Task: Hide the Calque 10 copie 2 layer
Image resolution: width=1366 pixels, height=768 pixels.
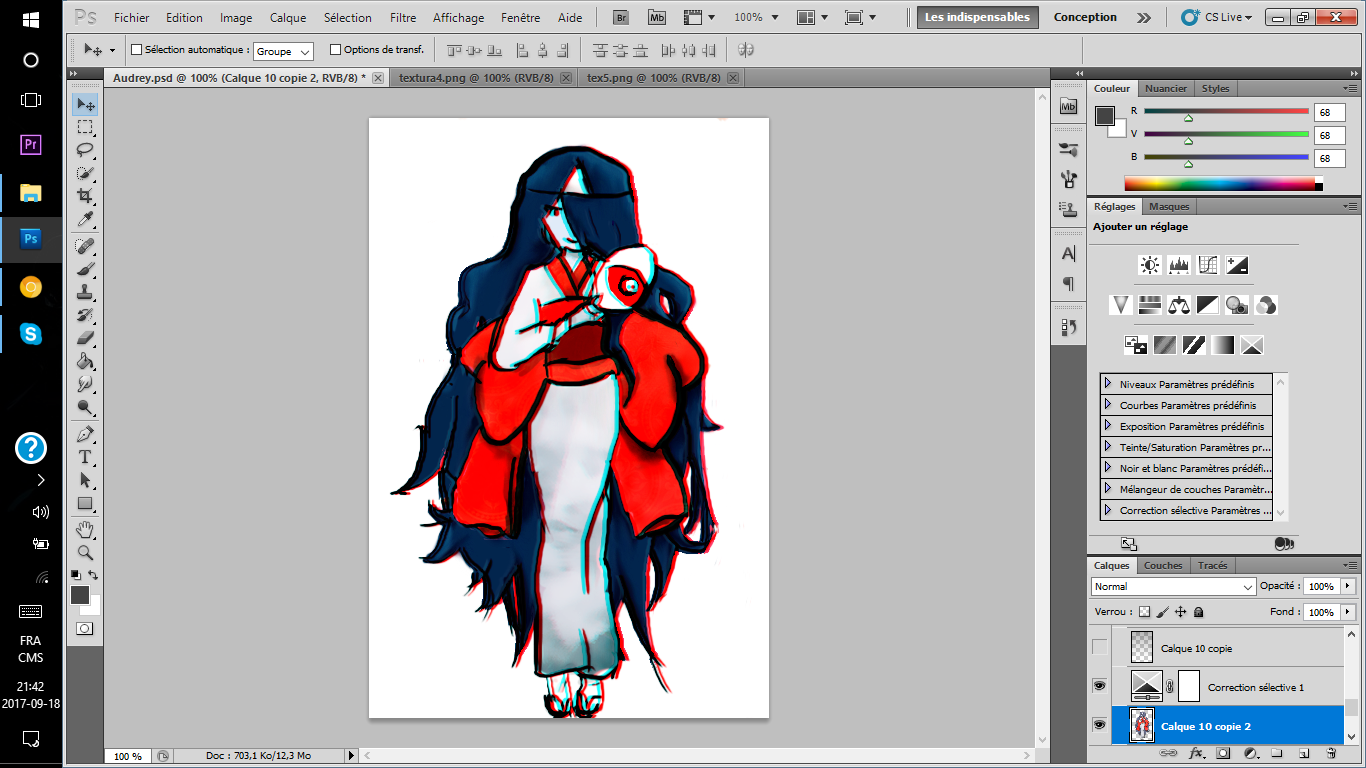Action: click(1100, 725)
